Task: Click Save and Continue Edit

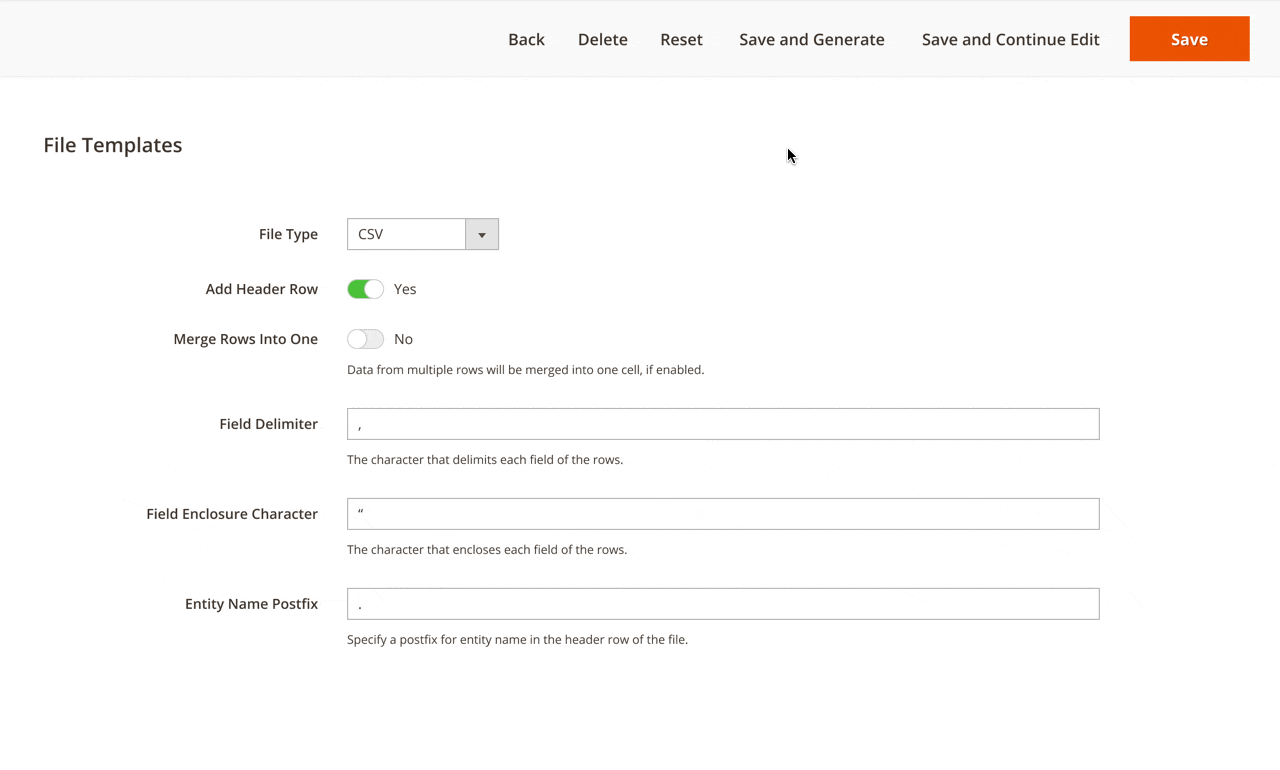Action: pyautogui.click(x=1010, y=39)
